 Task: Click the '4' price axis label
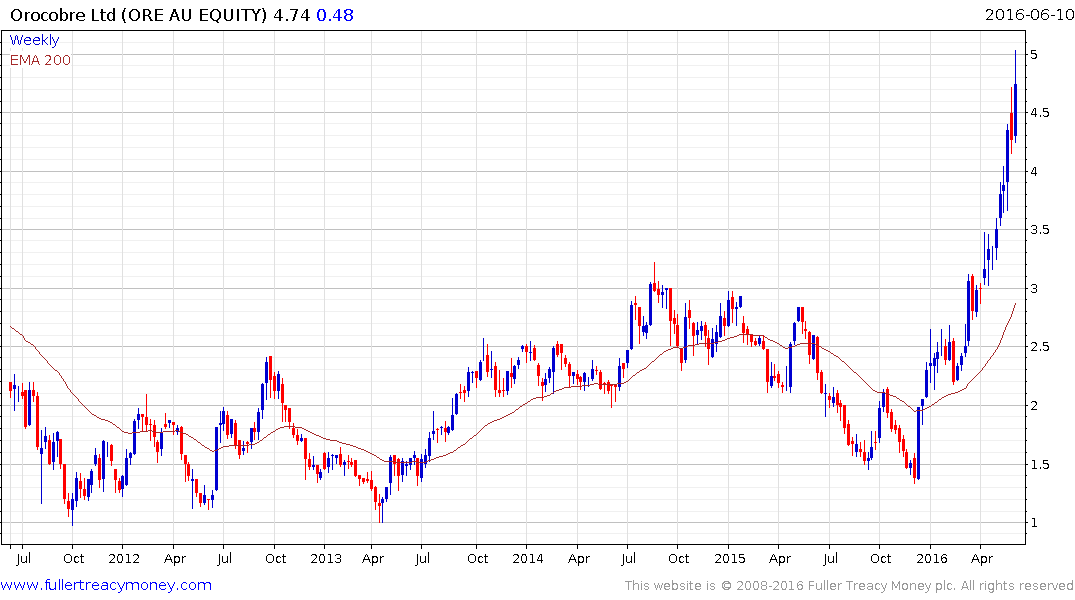pos(1034,171)
